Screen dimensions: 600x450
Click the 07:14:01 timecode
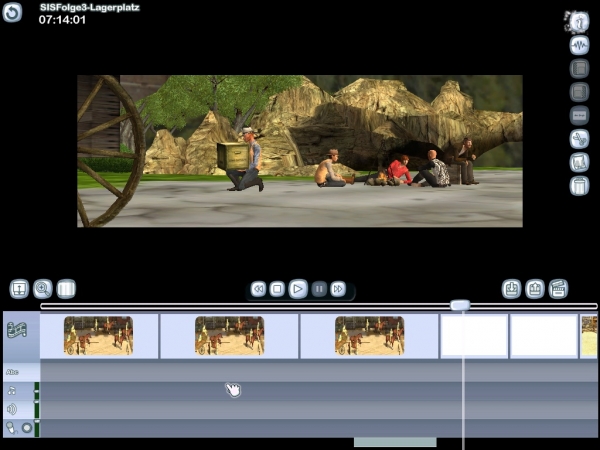point(62,20)
